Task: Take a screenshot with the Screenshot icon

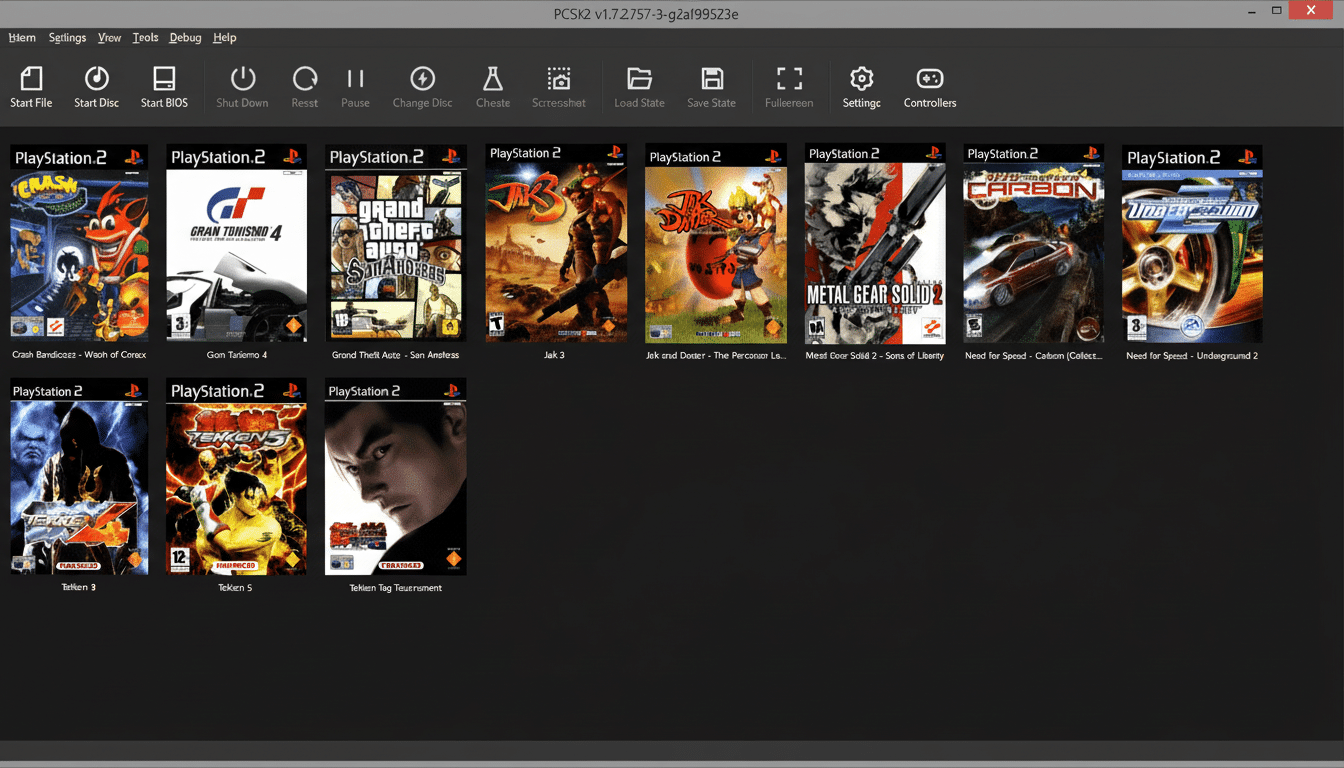Action: [558, 85]
